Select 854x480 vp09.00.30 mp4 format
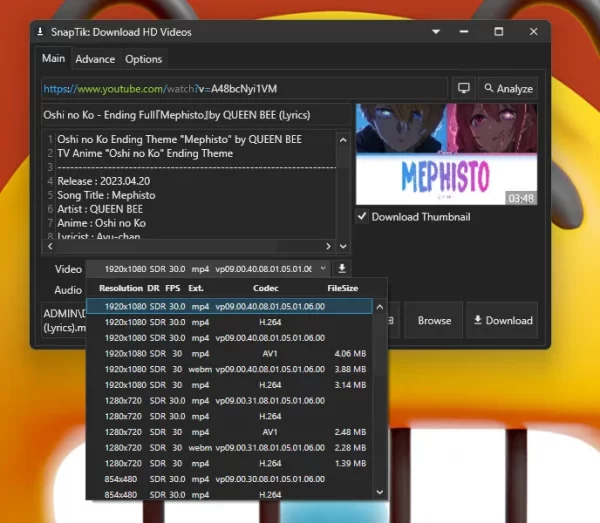600x523 pixels. [229, 479]
